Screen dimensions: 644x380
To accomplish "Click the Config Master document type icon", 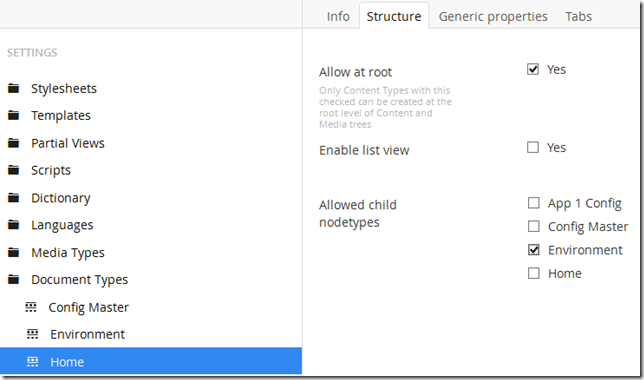I will (31, 307).
